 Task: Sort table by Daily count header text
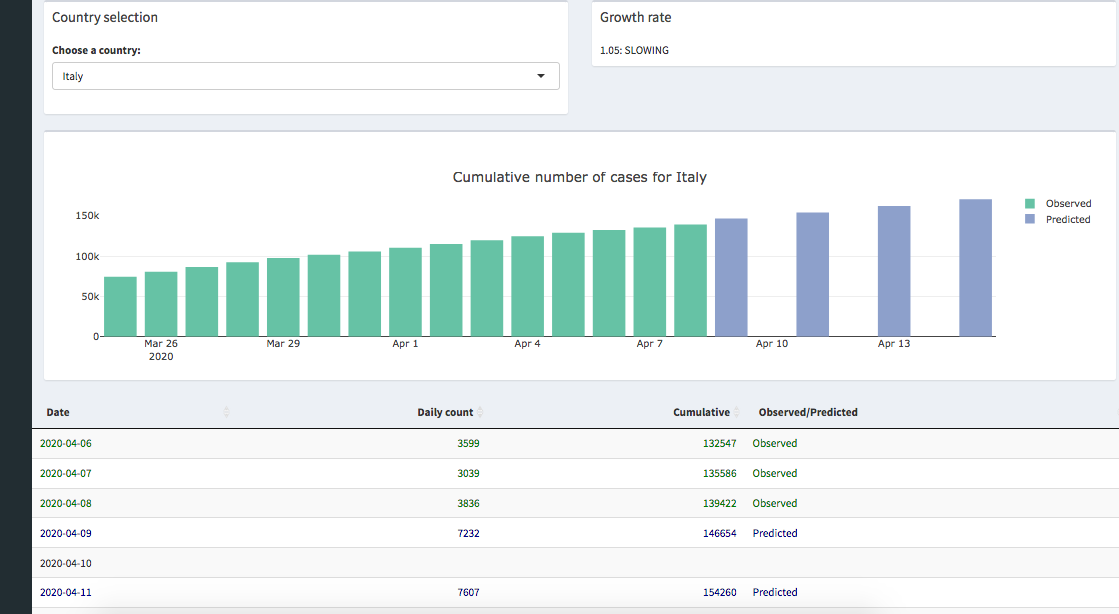pyautogui.click(x=445, y=412)
